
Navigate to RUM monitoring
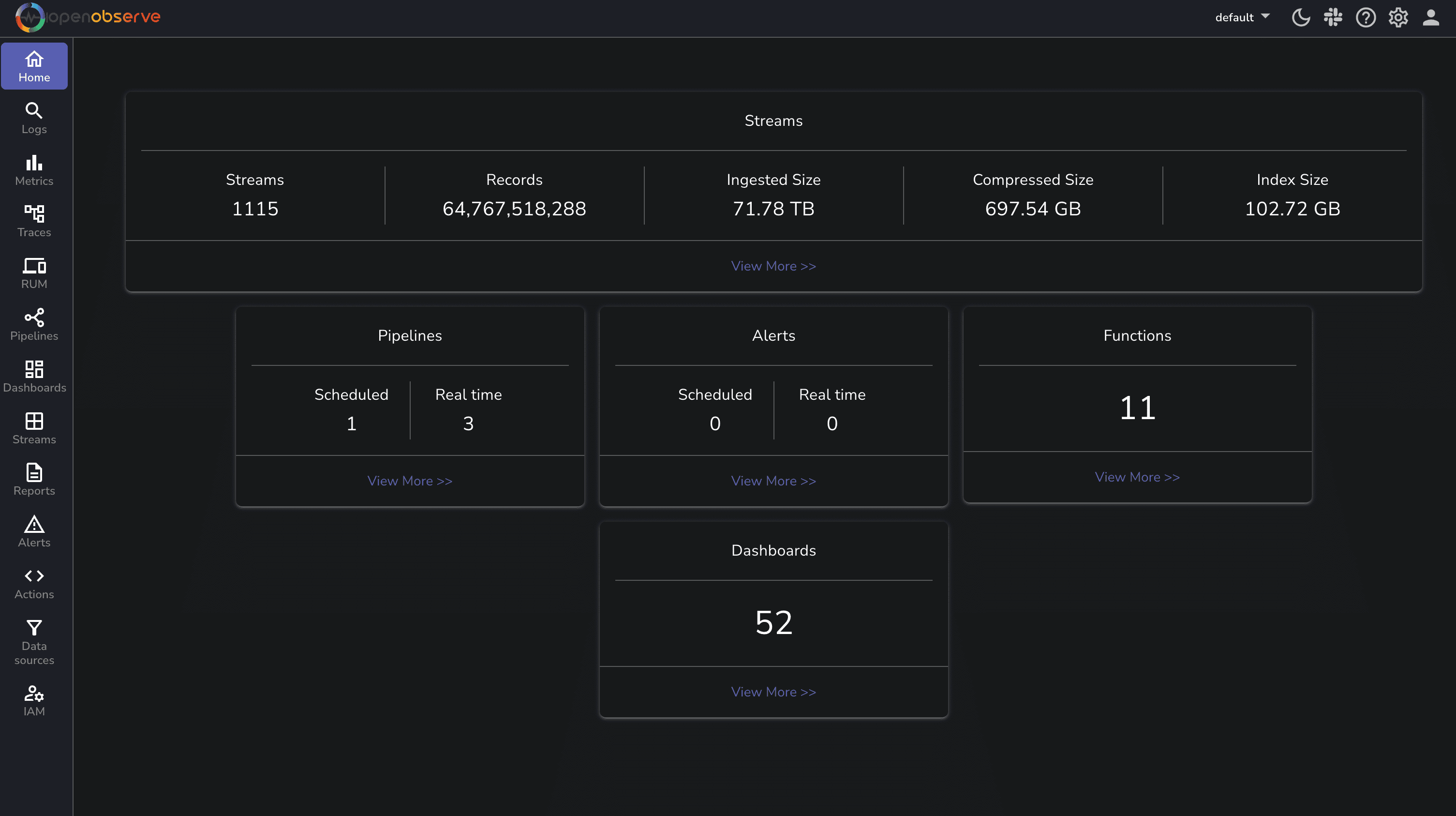click(34, 273)
